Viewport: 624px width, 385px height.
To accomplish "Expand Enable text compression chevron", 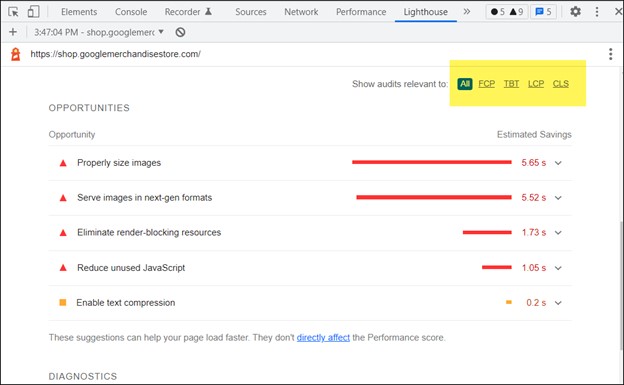I will point(558,303).
